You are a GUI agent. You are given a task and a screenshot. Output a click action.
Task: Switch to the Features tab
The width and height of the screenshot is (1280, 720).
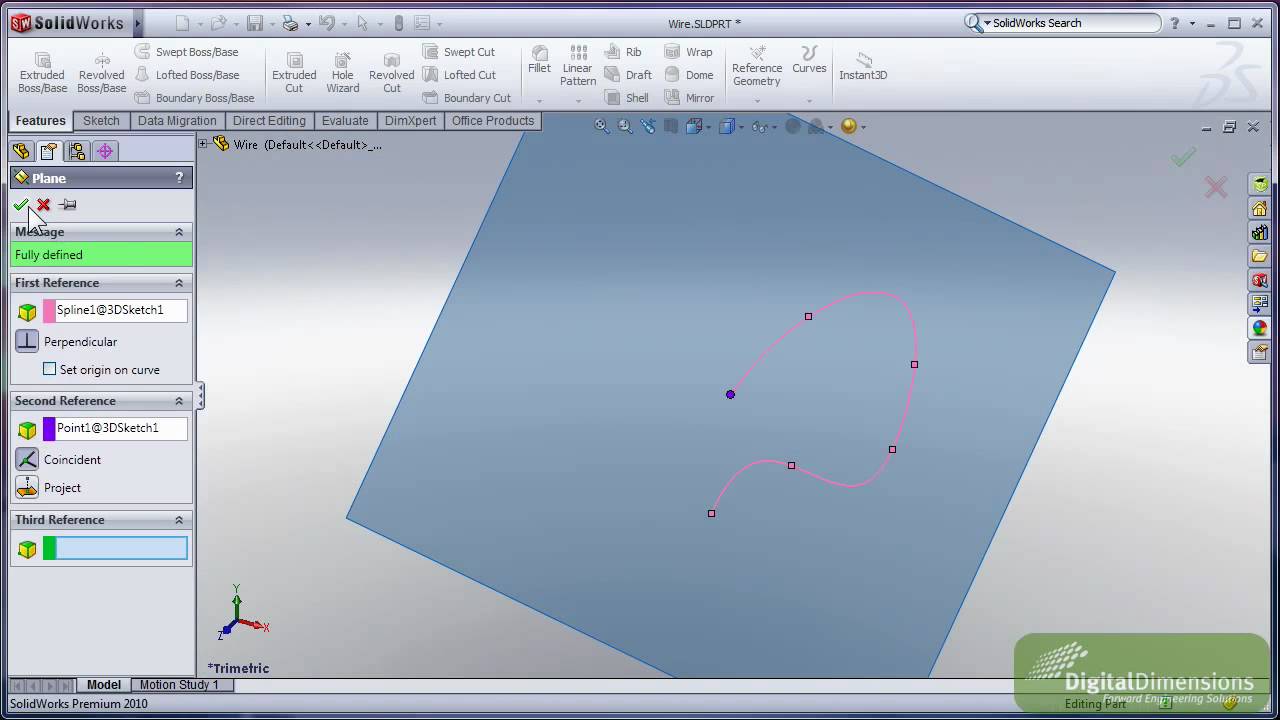[x=41, y=121]
